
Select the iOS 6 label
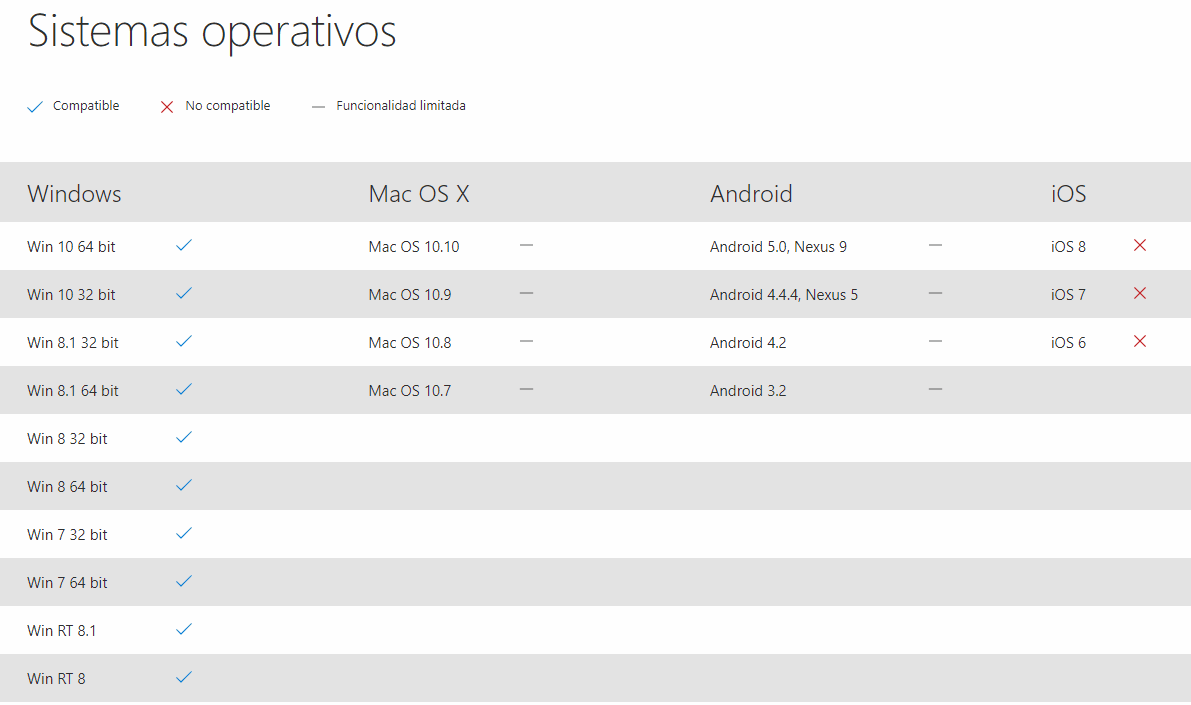pos(1069,343)
